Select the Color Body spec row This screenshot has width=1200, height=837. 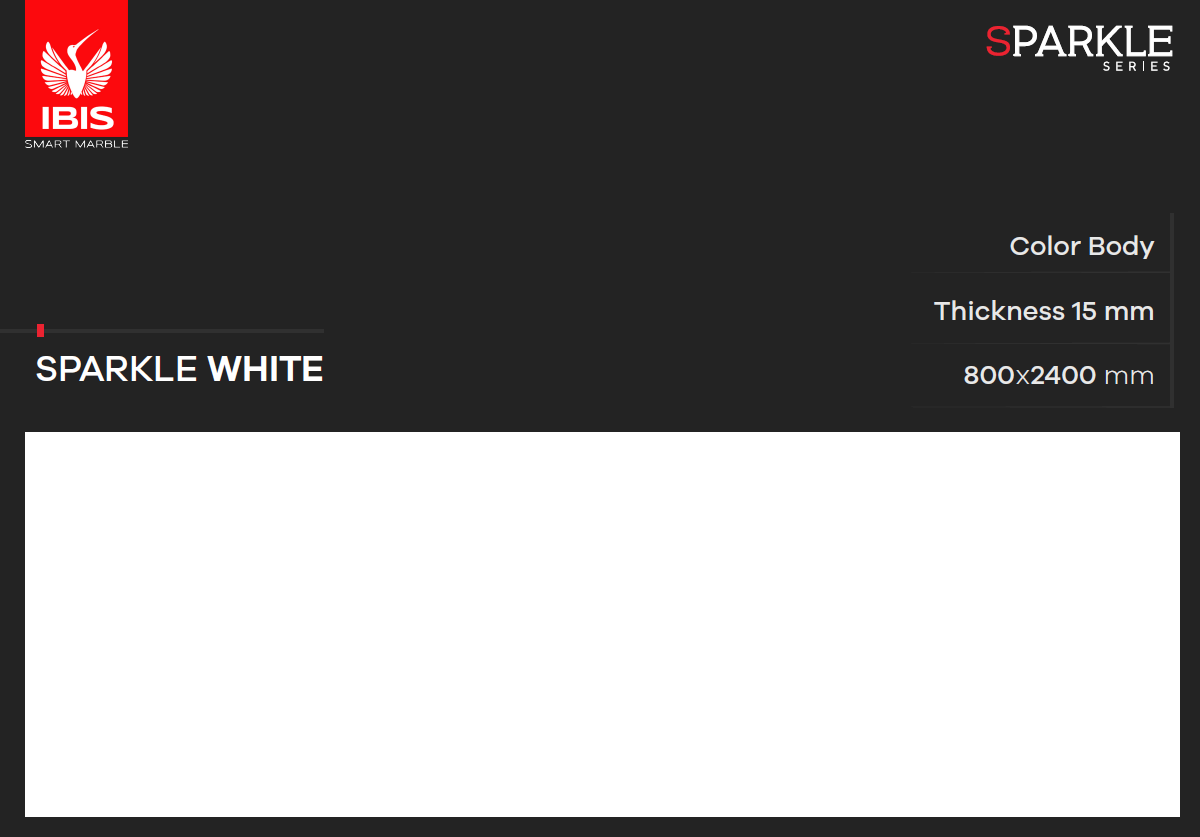coord(1040,245)
